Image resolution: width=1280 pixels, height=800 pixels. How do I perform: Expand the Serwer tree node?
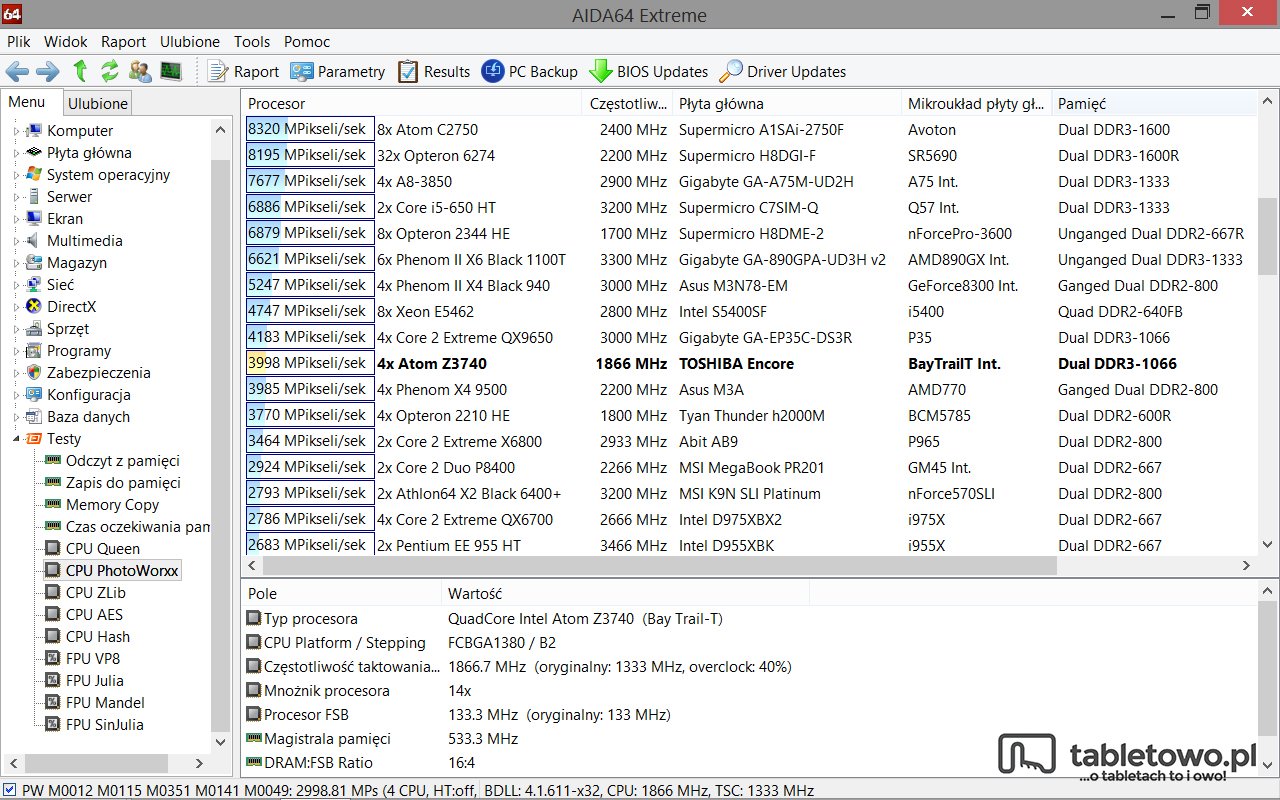pyautogui.click(x=16, y=197)
